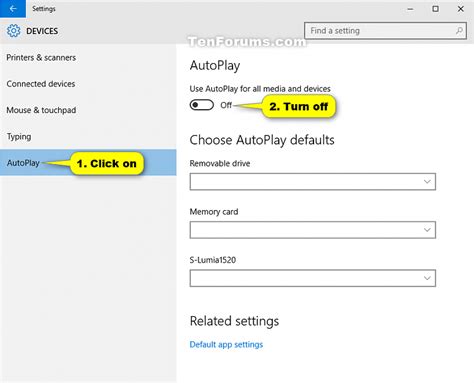
Task: Select AutoPlay in sidebar
Action: coord(88,163)
